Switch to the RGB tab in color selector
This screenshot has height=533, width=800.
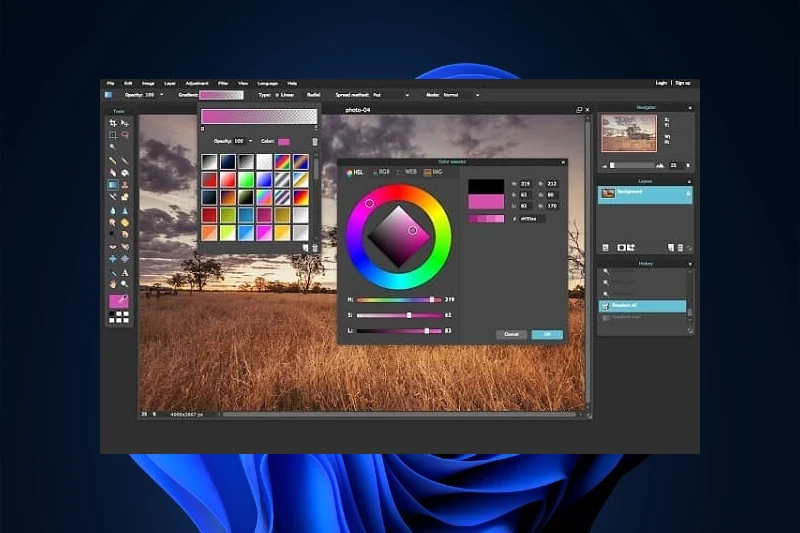(x=383, y=172)
